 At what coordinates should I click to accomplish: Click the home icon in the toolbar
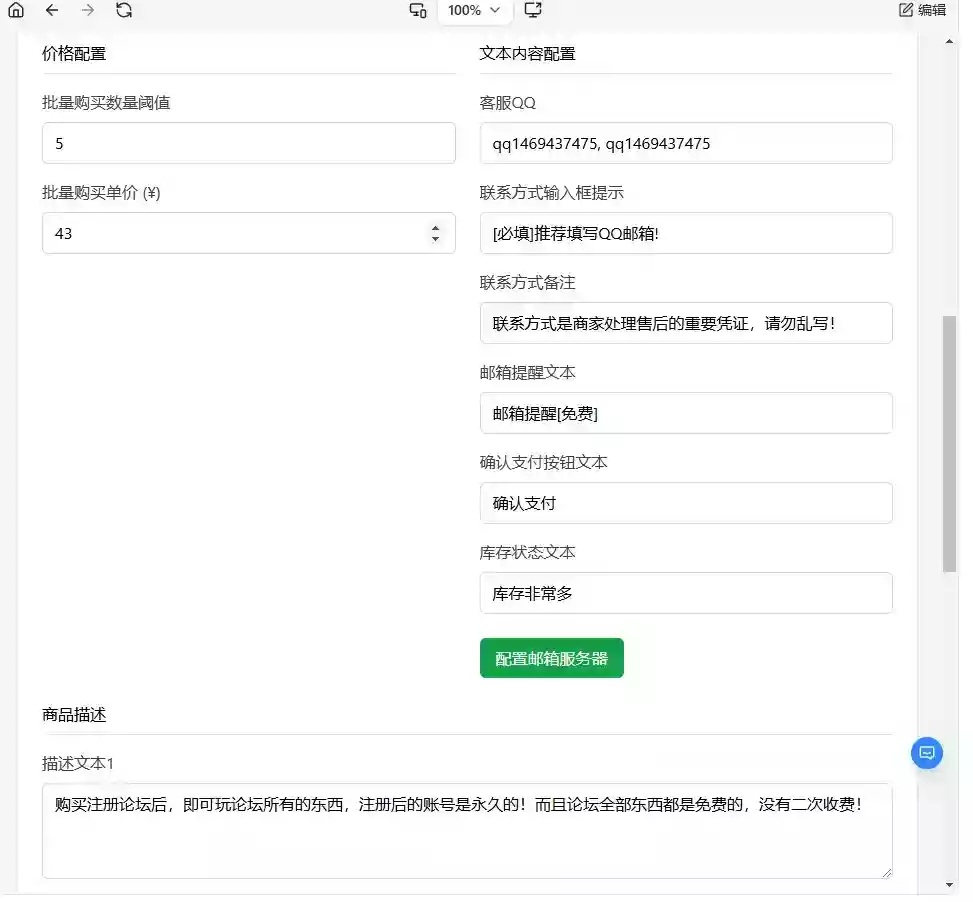pyautogui.click(x=14, y=10)
